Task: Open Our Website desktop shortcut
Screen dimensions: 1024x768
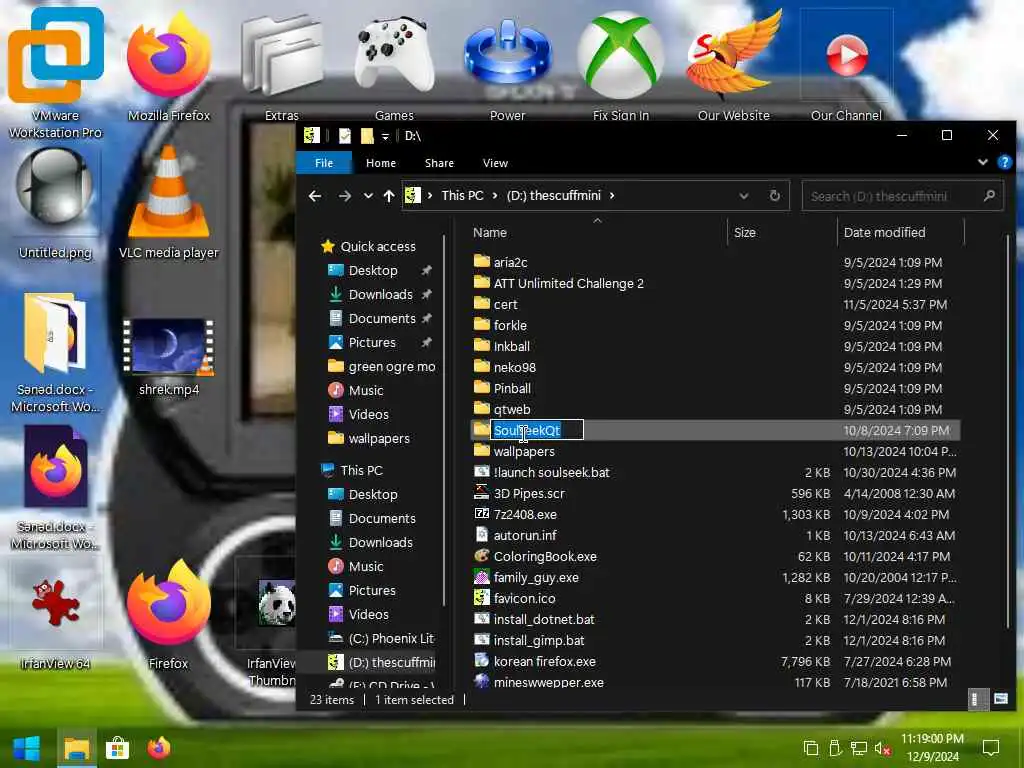Action: coord(733,65)
